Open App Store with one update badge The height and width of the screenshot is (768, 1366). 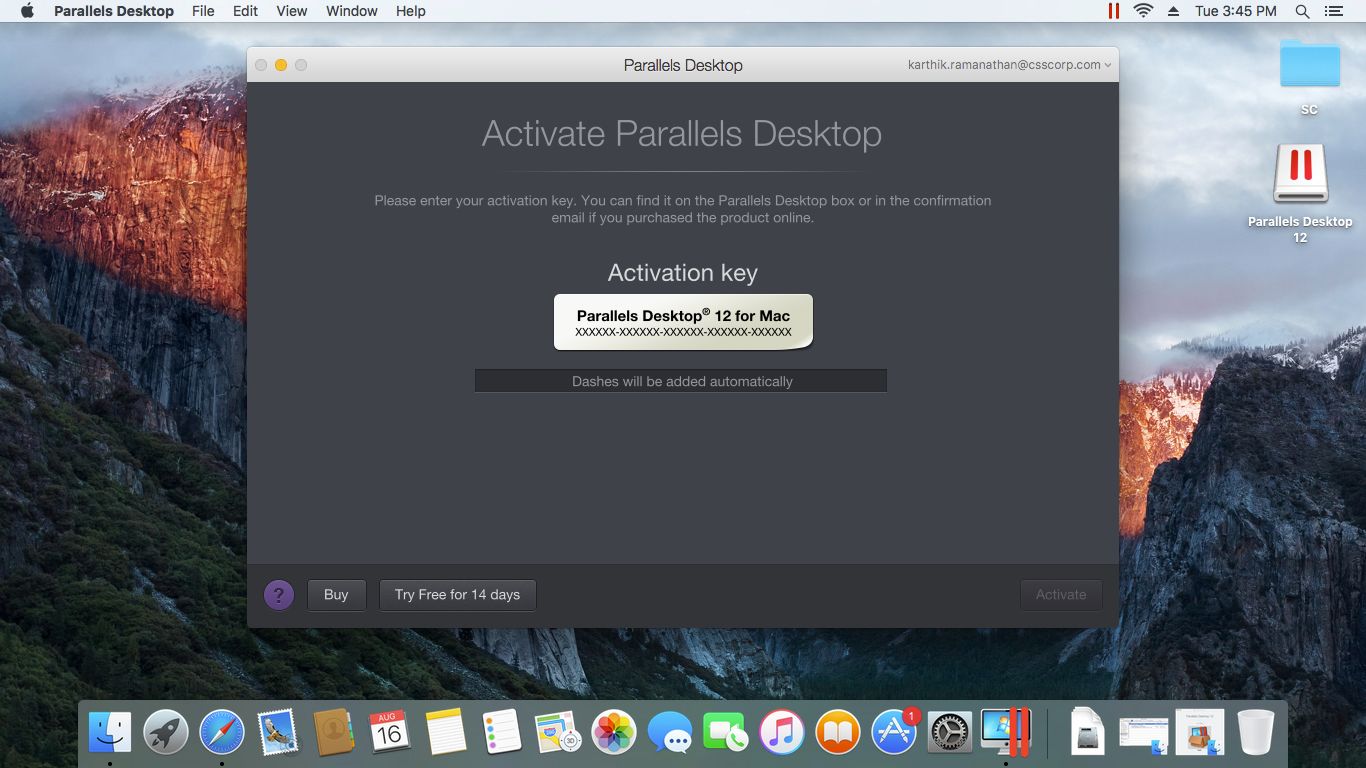coord(894,733)
